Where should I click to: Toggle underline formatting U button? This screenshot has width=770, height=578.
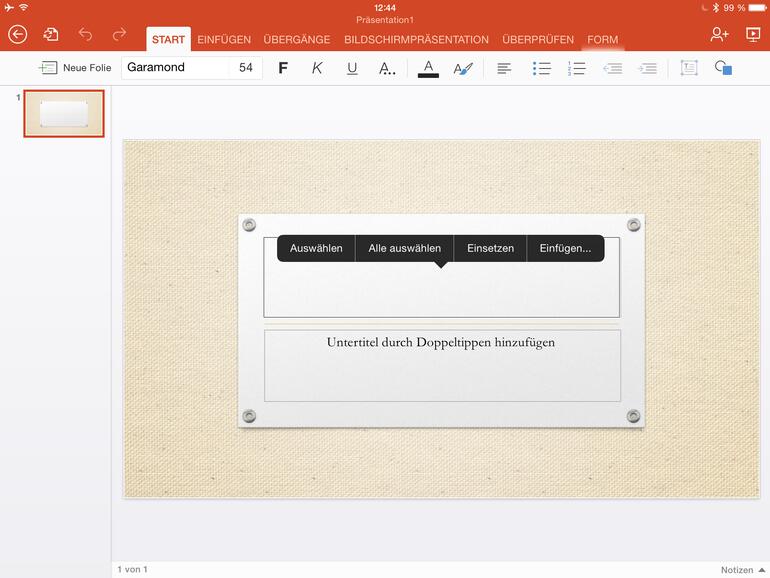click(x=352, y=68)
